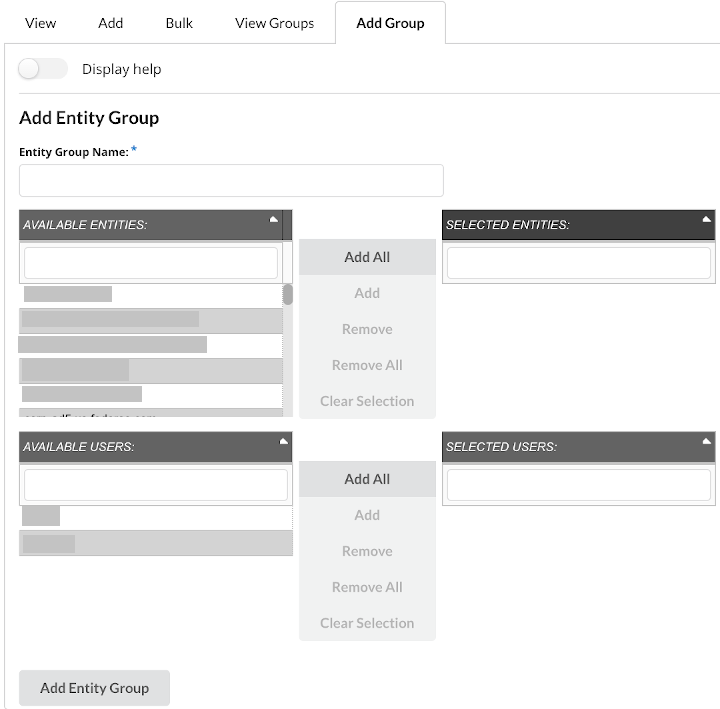
Task: Click Remove All in entities section
Action: pyautogui.click(x=367, y=365)
